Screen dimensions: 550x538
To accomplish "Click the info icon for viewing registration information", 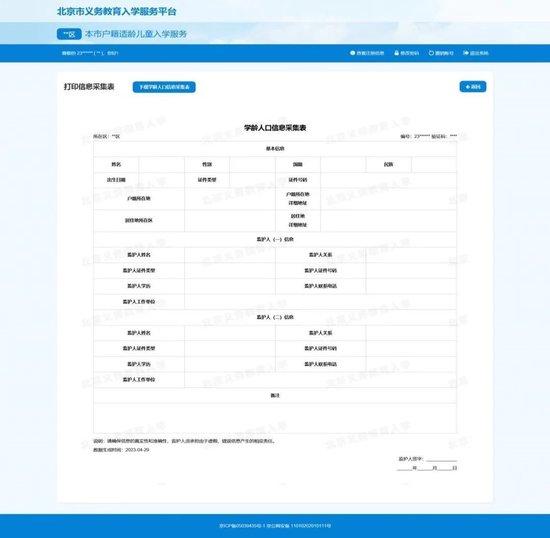I will click(x=353, y=53).
